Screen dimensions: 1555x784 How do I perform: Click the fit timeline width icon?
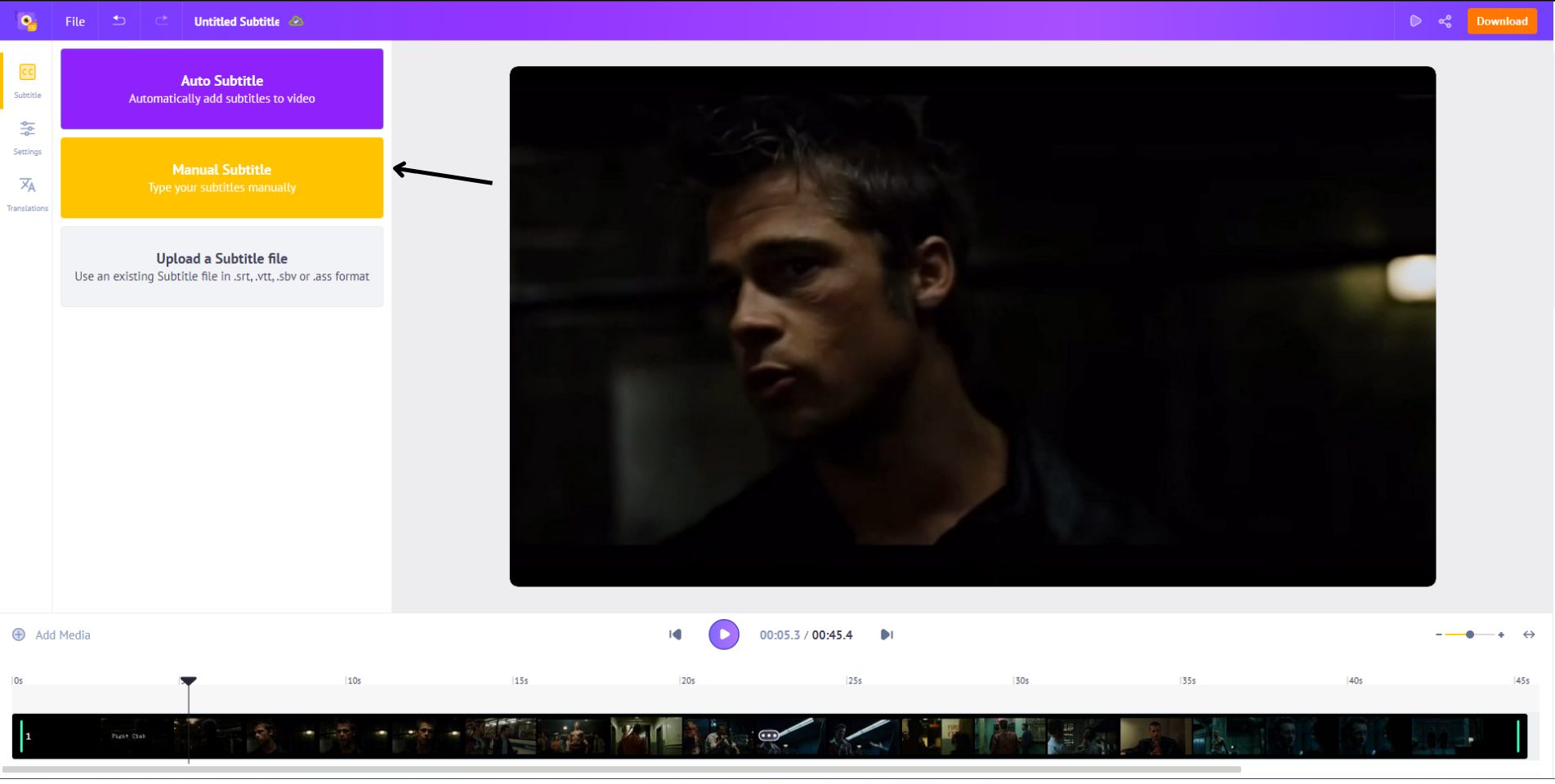(1528, 635)
